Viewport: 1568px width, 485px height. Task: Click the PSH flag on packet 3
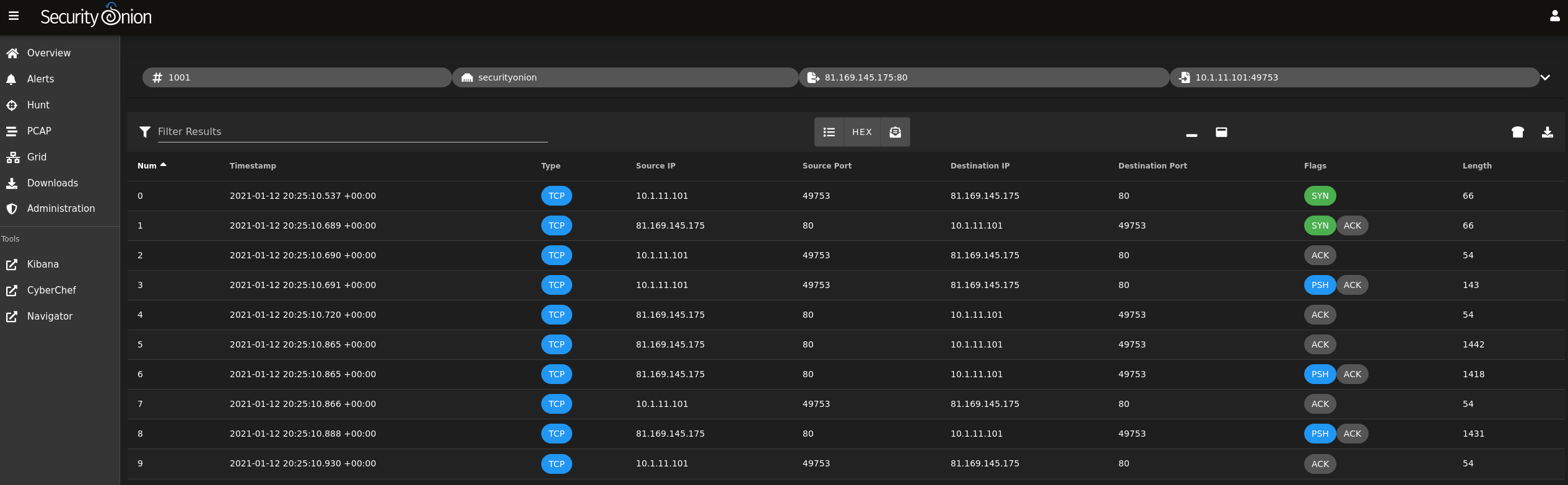[x=1320, y=285]
